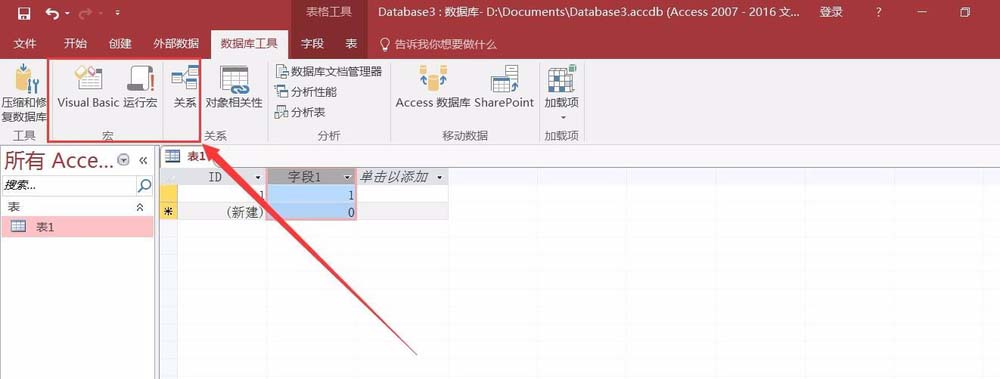Open the File (文件) tab
The height and width of the screenshot is (379, 1000).
(25, 44)
